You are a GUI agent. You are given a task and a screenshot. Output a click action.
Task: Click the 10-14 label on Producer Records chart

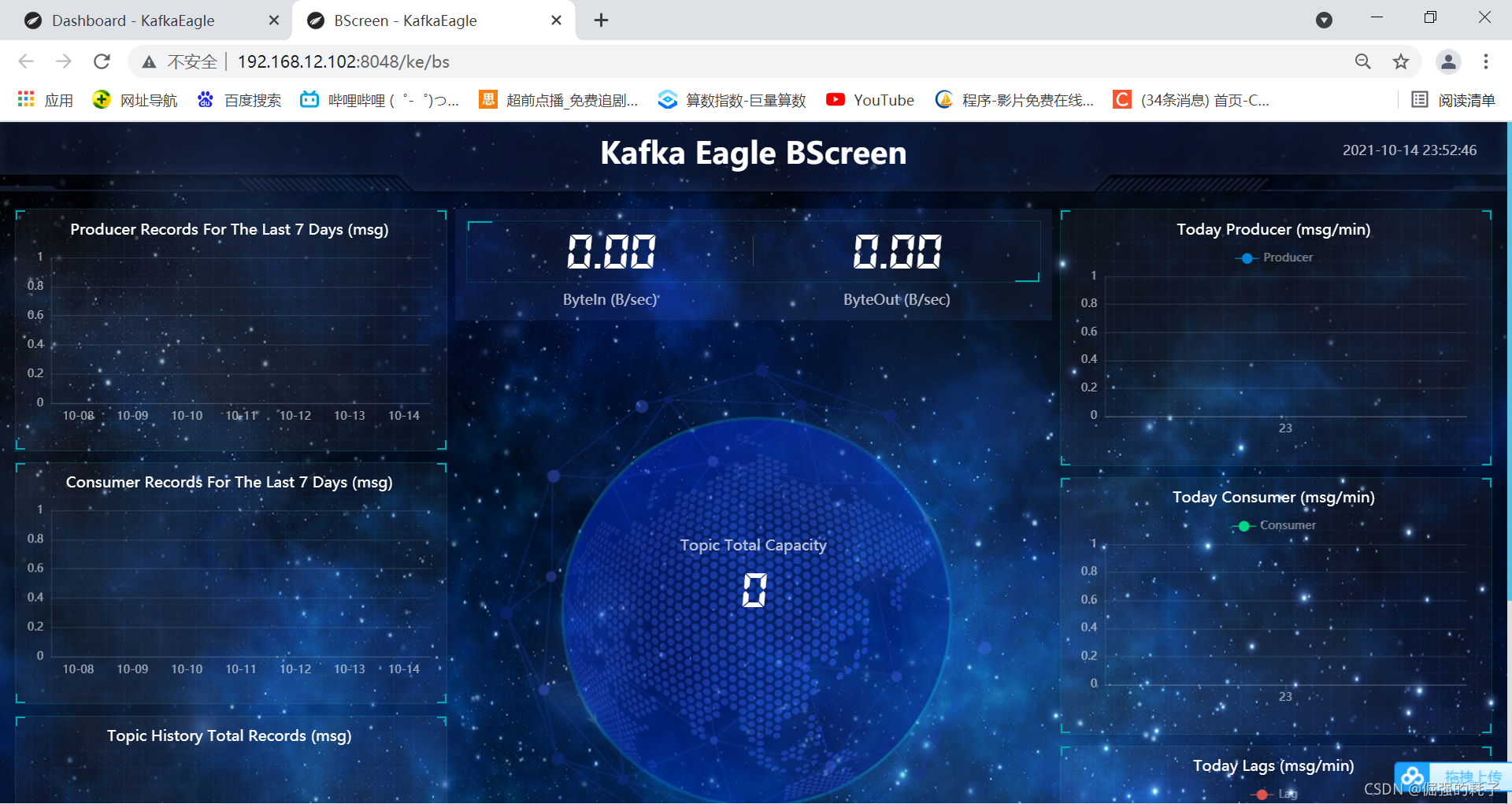click(404, 415)
